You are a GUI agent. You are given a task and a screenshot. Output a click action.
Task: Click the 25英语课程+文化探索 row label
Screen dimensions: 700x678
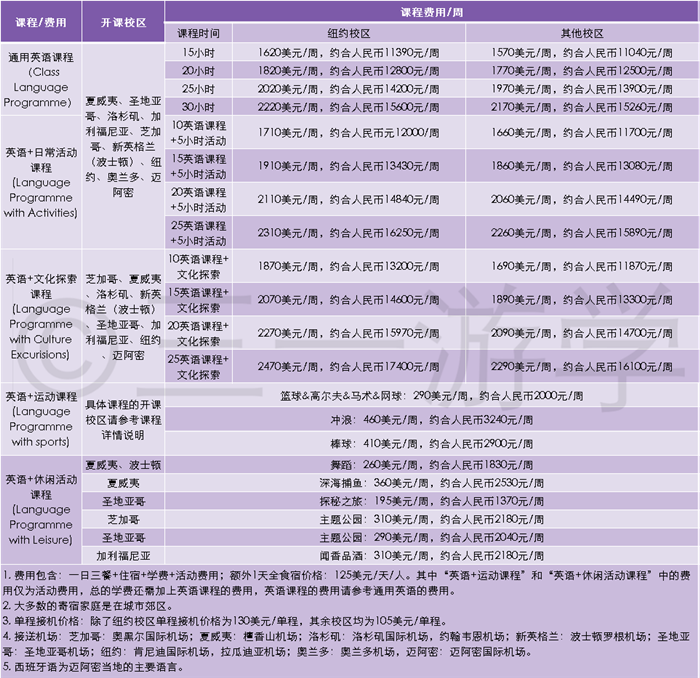pos(198,366)
